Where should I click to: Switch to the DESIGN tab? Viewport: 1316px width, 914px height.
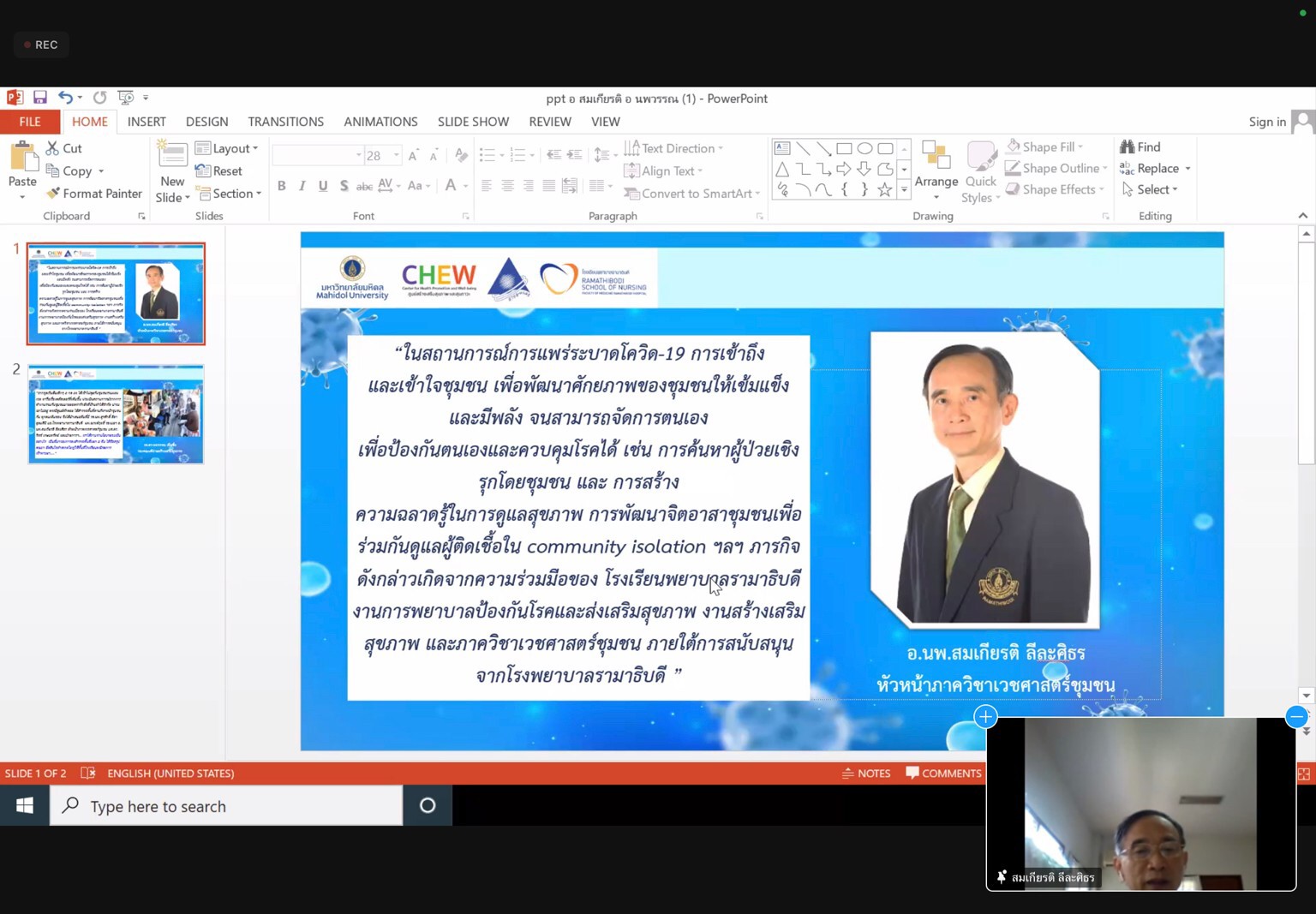pos(206,122)
